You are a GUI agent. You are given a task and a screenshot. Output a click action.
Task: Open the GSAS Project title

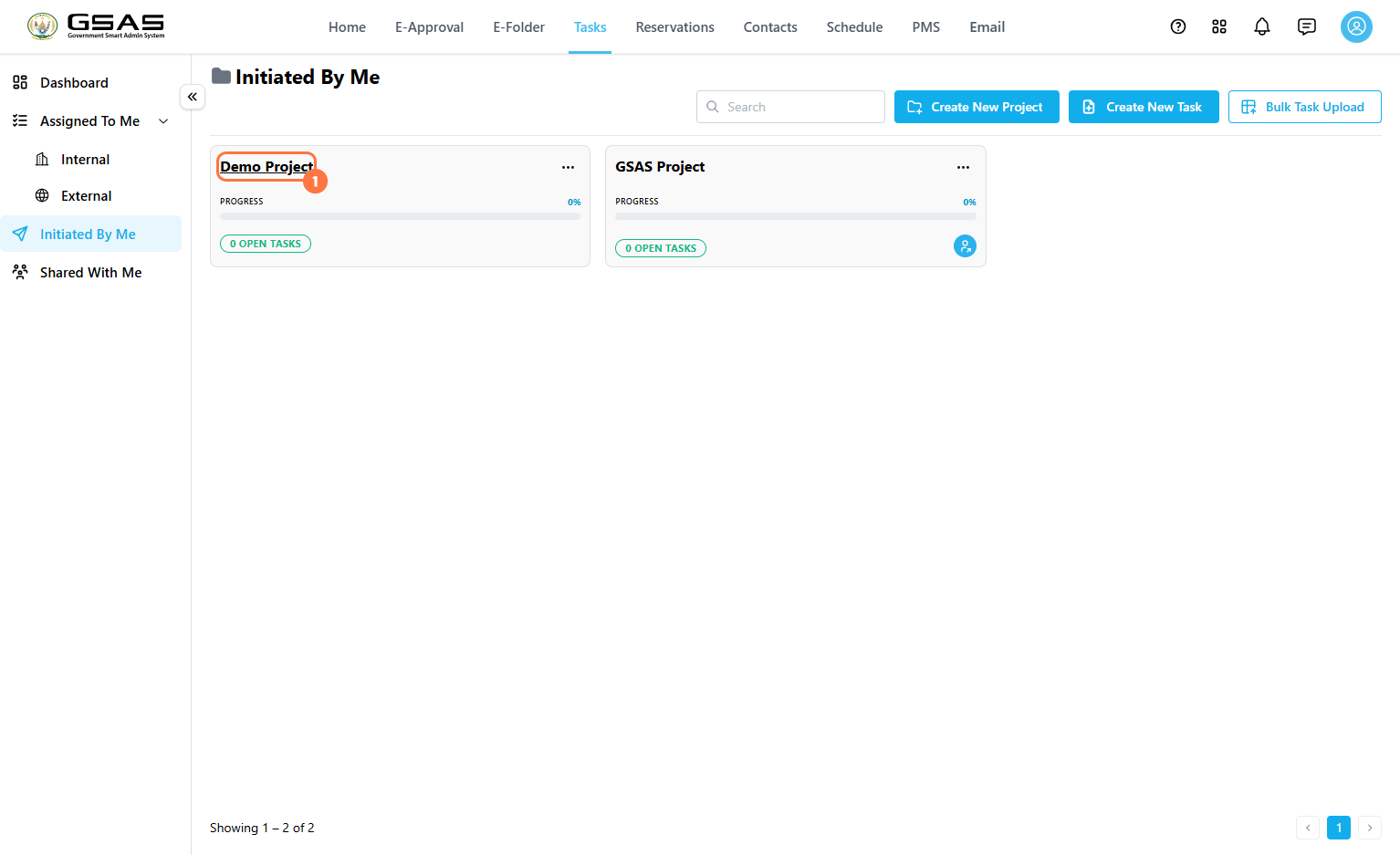(660, 166)
